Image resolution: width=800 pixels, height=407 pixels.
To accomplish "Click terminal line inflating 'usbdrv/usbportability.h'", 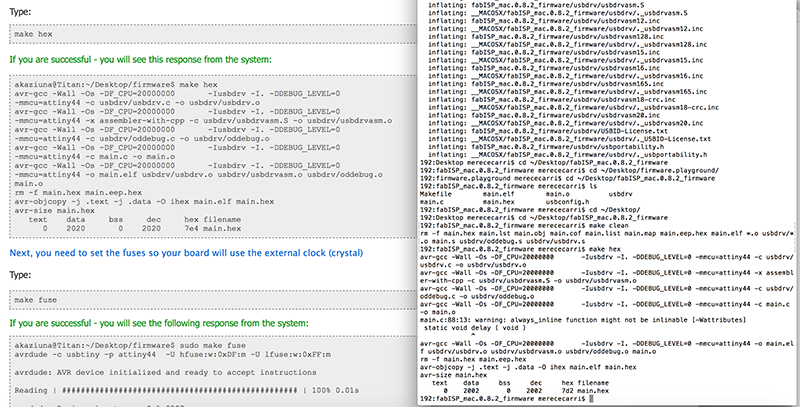I will point(546,147).
